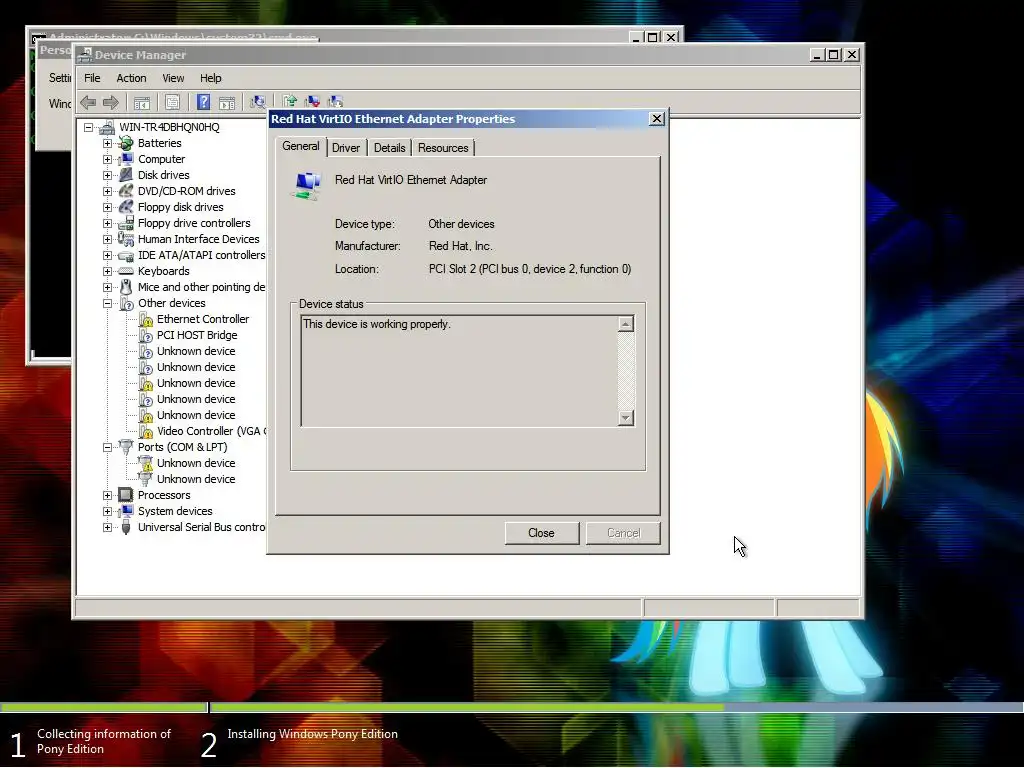
Task: Maximize the Device Manager window
Action: [834, 55]
